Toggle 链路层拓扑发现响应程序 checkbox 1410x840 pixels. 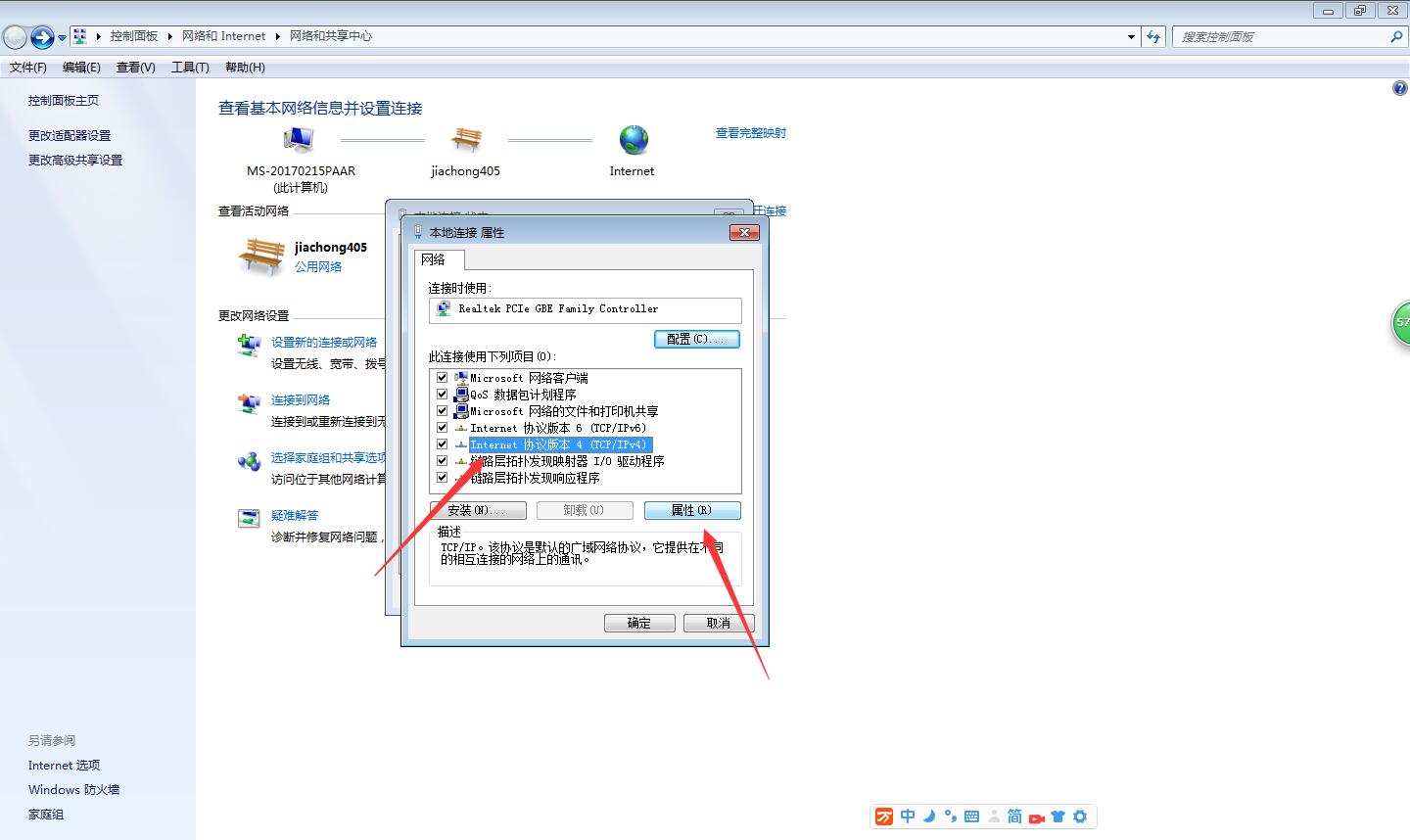click(x=442, y=478)
